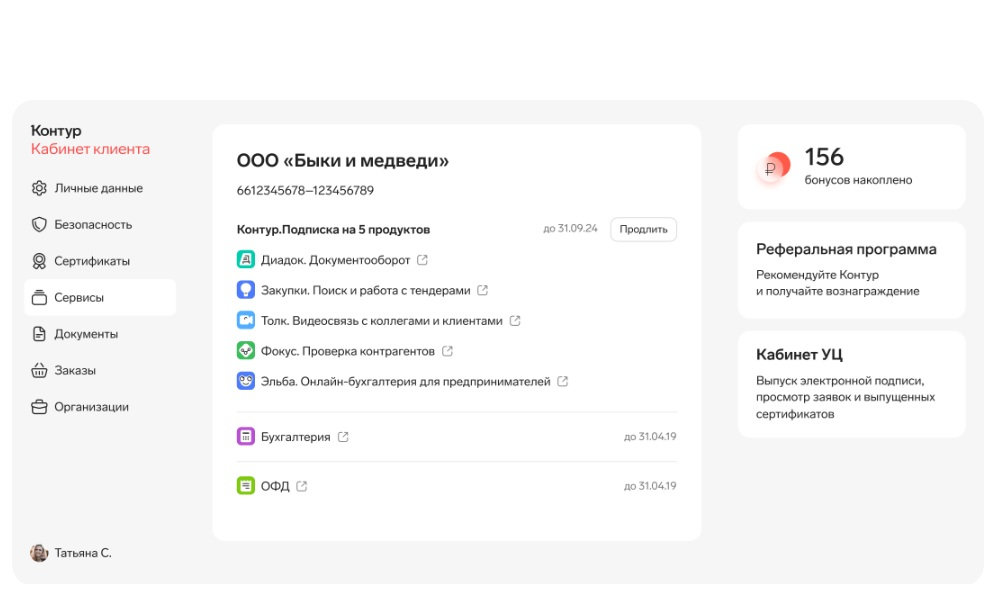
Task: Click the Бухгалтерия date до 31.04.19
Action: (x=650, y=436)
